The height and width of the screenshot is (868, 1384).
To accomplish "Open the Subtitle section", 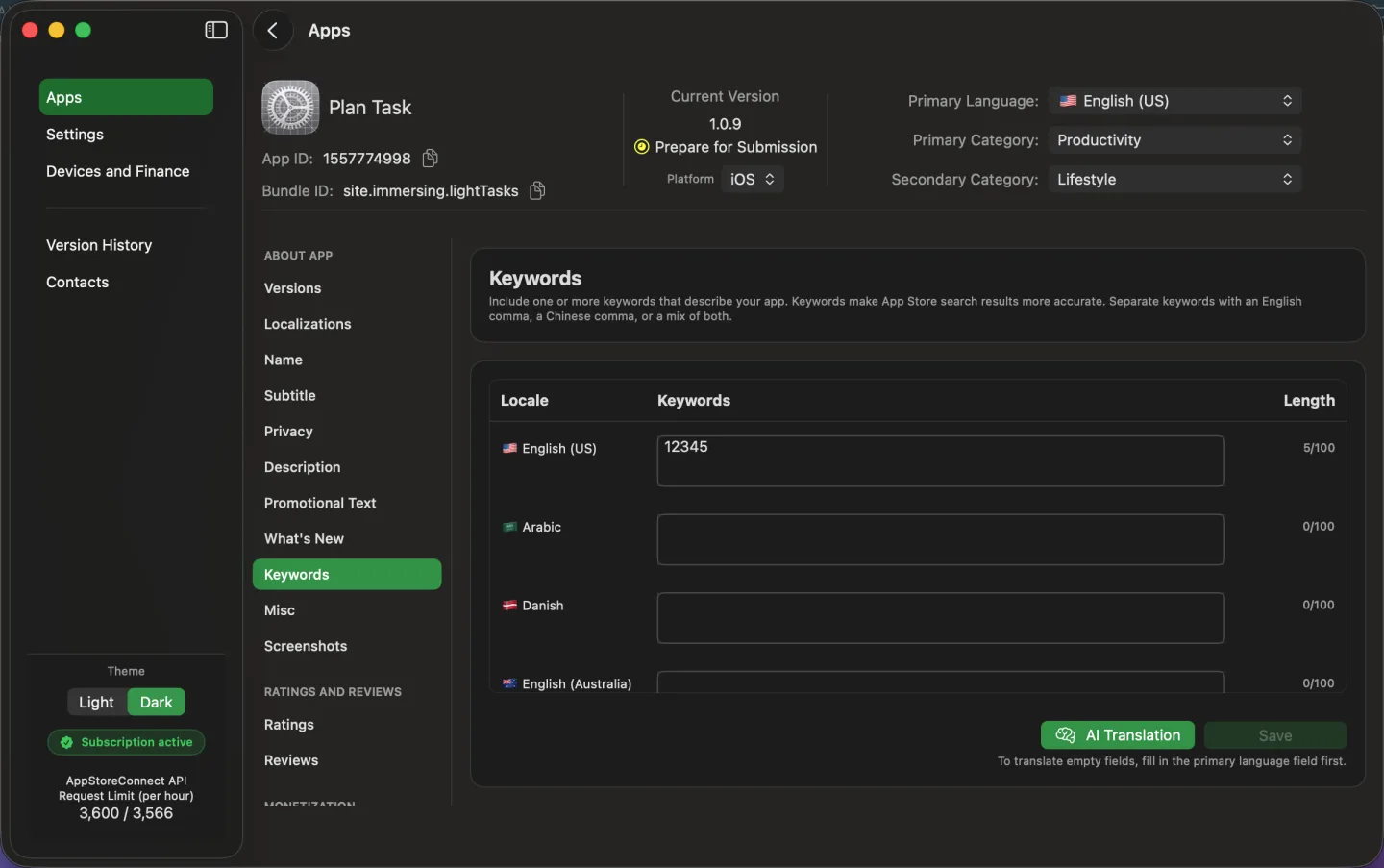I will [x=290, y=395].
